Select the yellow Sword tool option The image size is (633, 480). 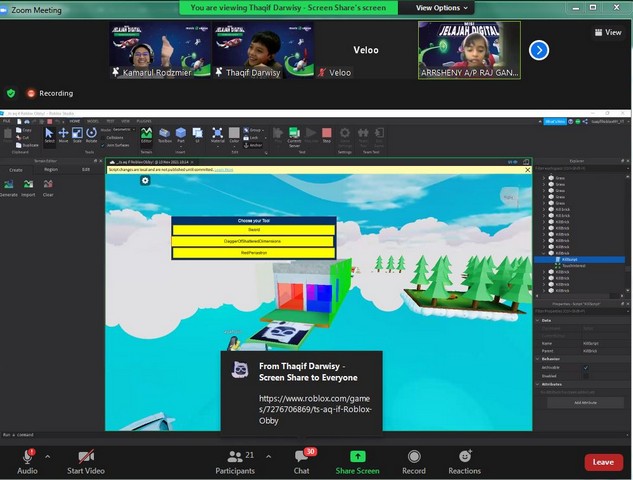252,229
